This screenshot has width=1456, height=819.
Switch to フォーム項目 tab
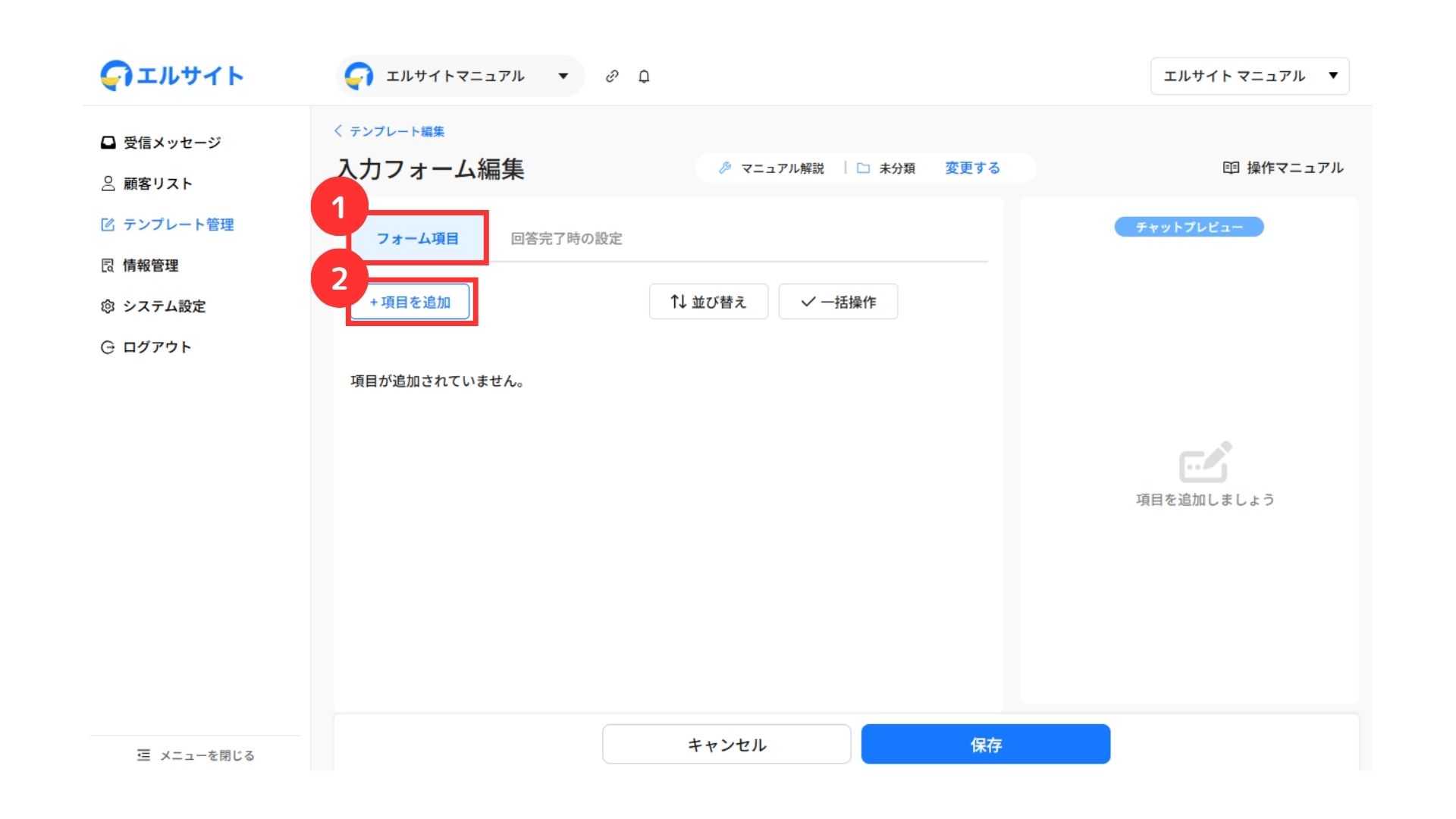[x=418, y=238]
